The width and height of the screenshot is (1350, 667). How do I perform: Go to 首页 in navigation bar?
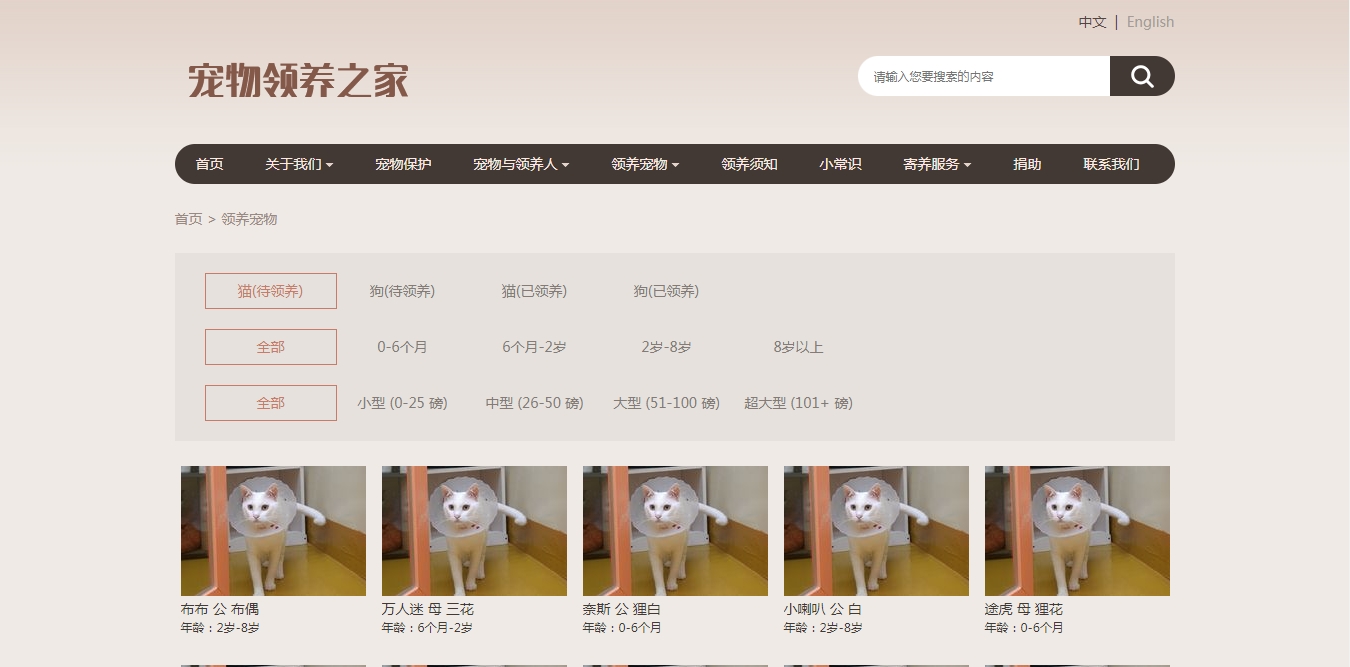(x=209, y=164)
